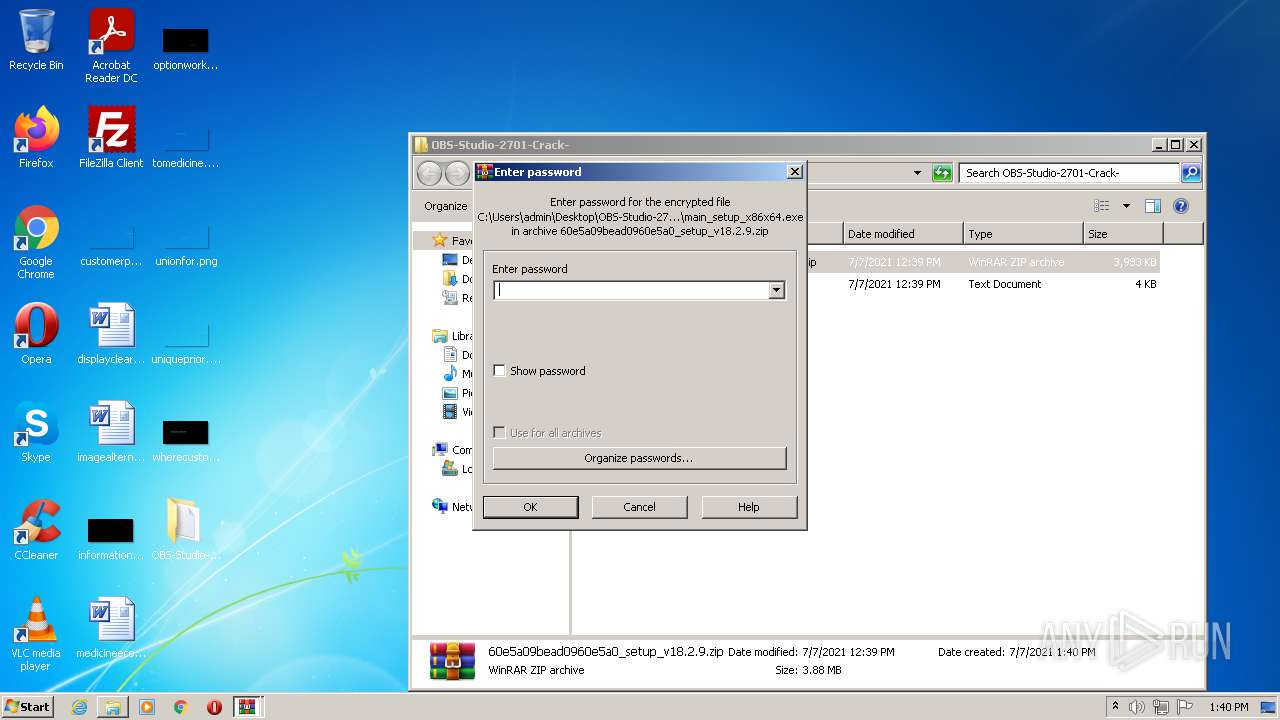Click the Enter password text field
The width and height of the screenshot is (1280, 720).
[632, 290]
